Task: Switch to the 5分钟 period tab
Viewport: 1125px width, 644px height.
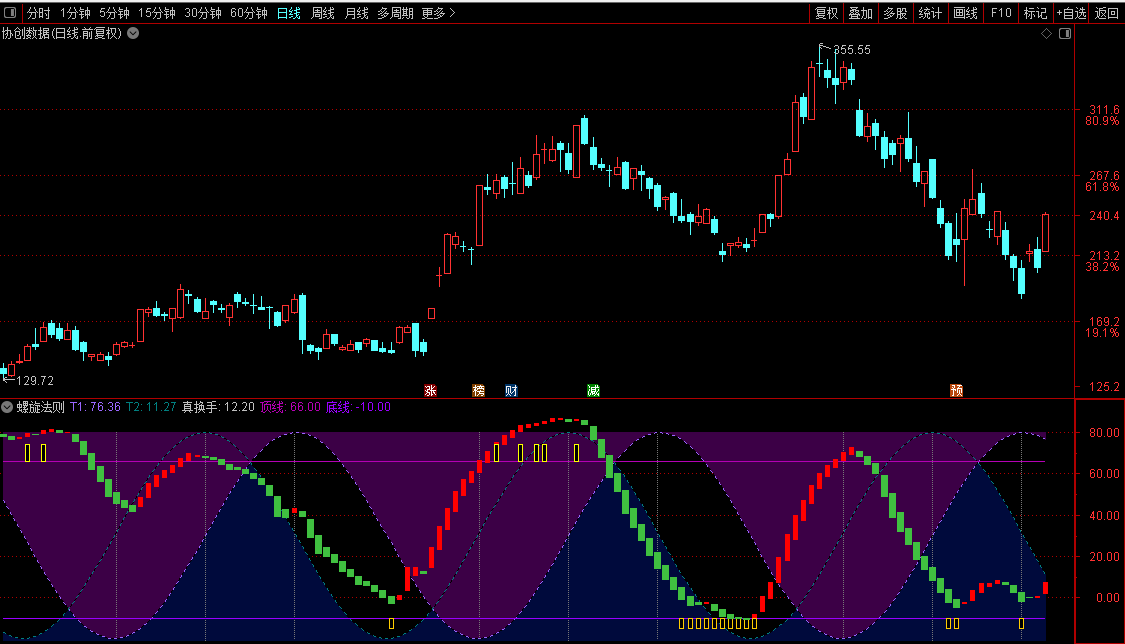Action: click(x=114, y=13)
